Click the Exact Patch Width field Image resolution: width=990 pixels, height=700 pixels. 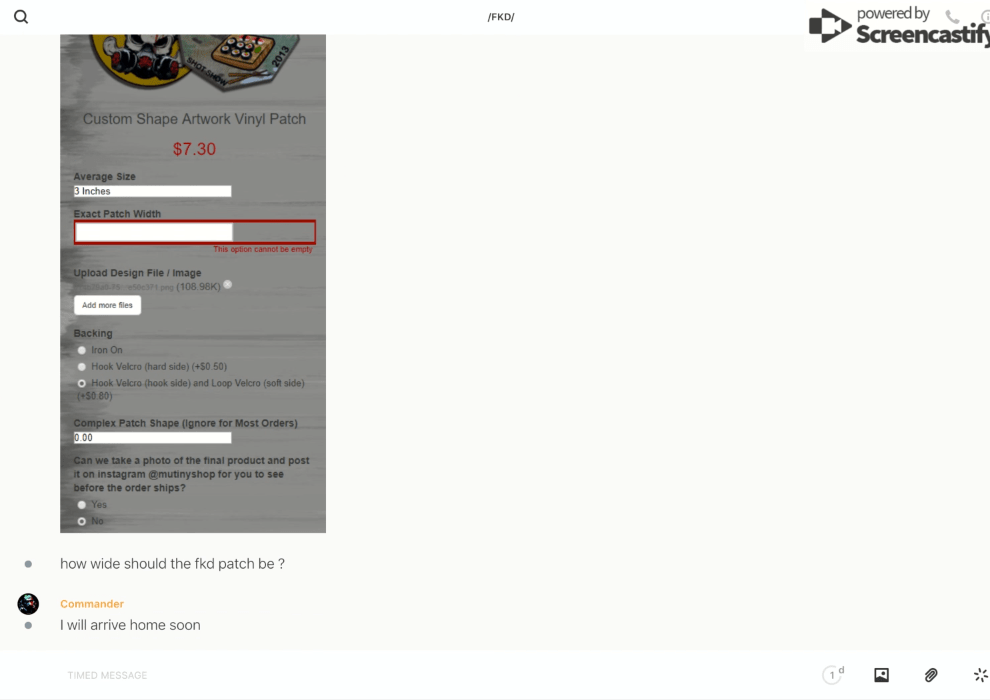point(194,232)
